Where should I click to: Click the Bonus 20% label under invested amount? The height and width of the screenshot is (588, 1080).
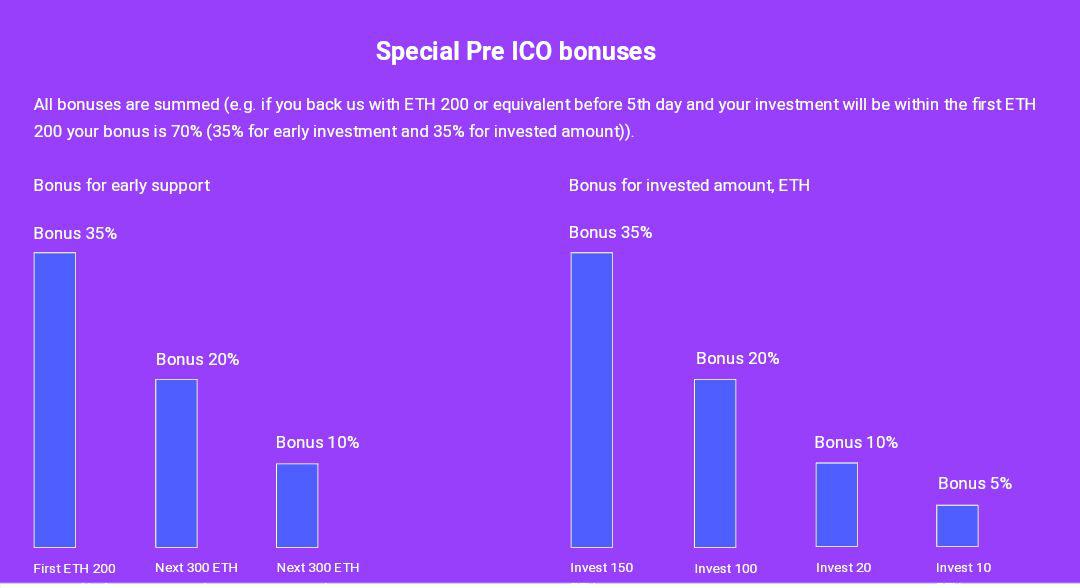pos(737,359)
